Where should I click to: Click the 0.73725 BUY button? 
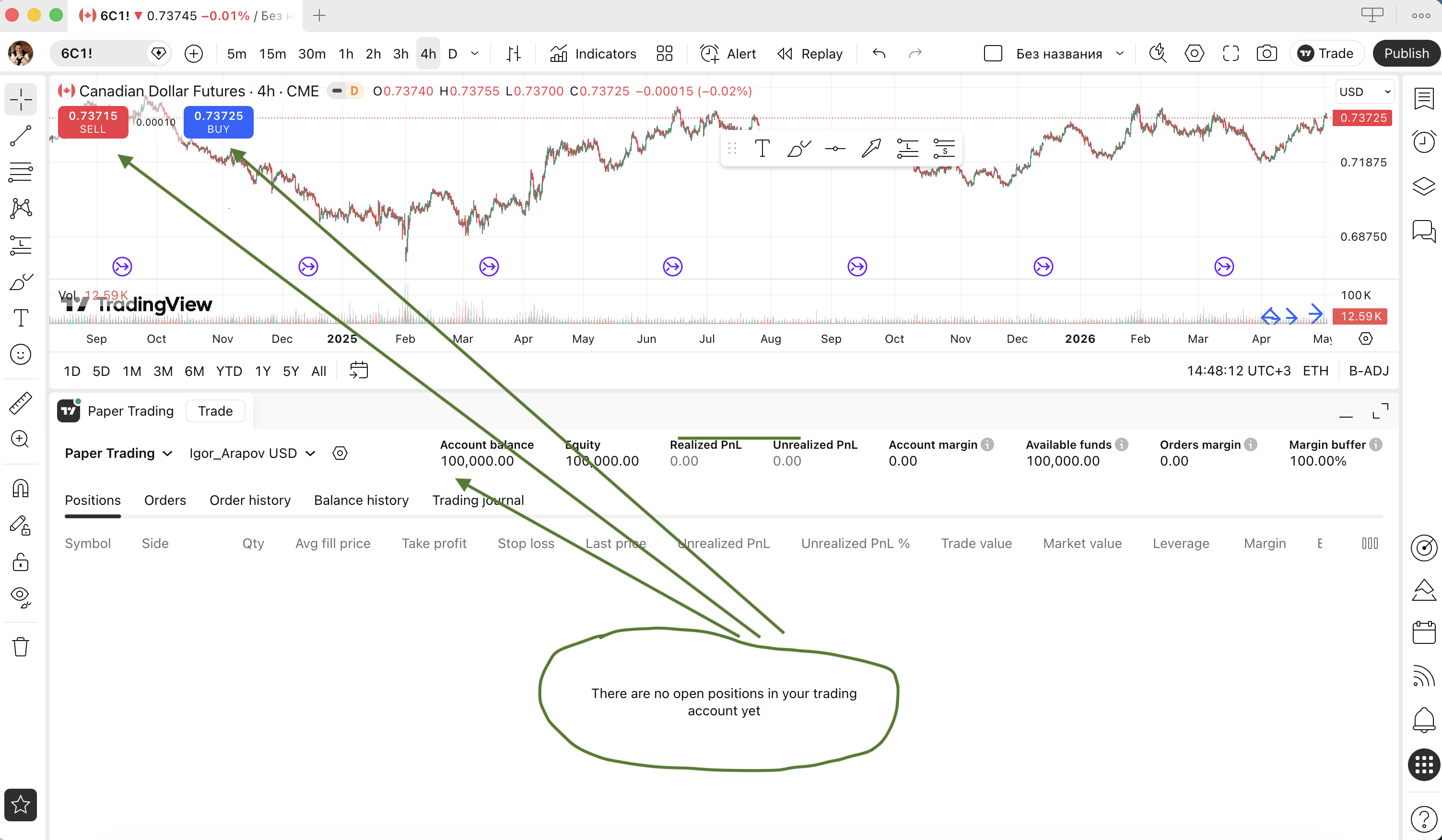coord(218,122)
